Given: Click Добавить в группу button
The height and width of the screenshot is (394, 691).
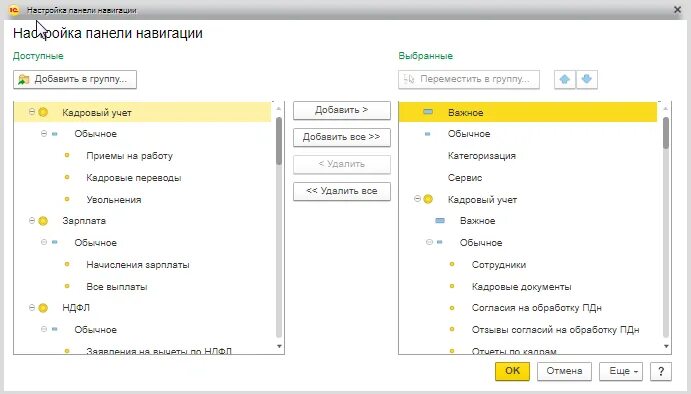Looking at the screenshot, I should point(75,79).
